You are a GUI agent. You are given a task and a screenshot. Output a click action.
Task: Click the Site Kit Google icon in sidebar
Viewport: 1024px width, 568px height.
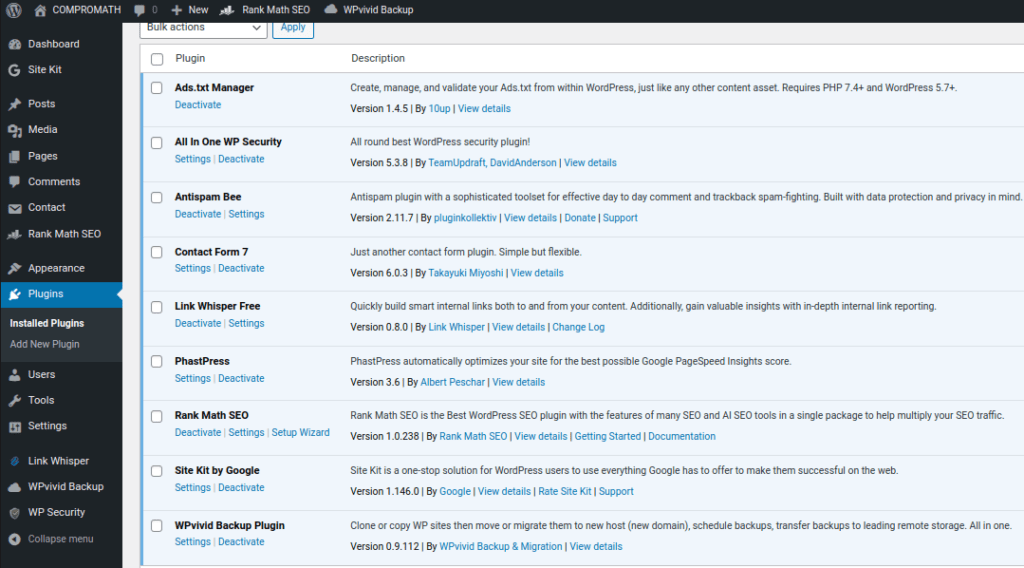[14, 70]
